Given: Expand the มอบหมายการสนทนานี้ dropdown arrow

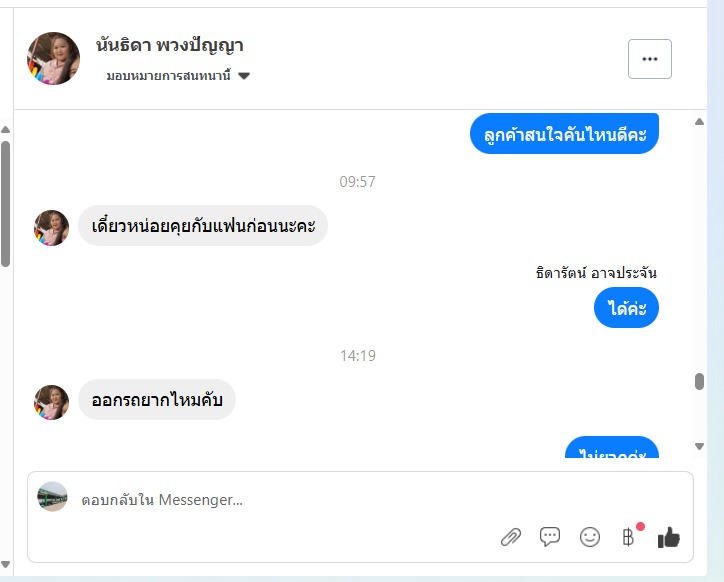Looking at the screenshot, I should 244,76.
